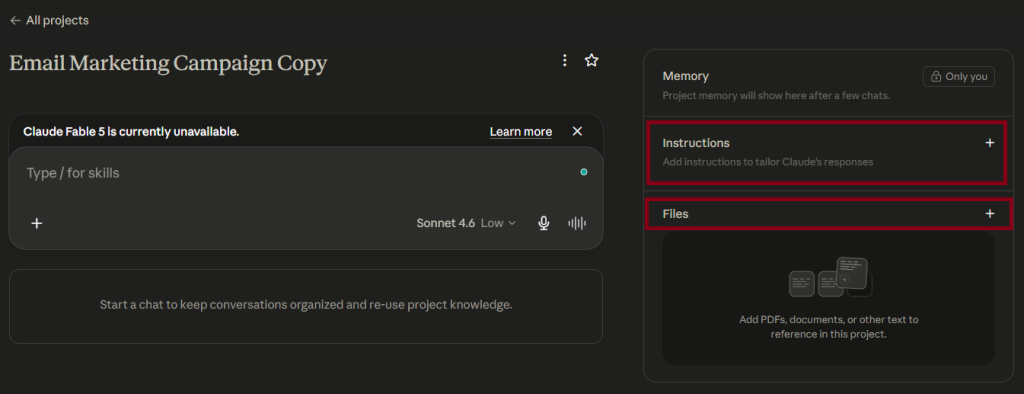Focus the 'Type / for skills' message field
The image size is (1024, 394).
[300, 173]
